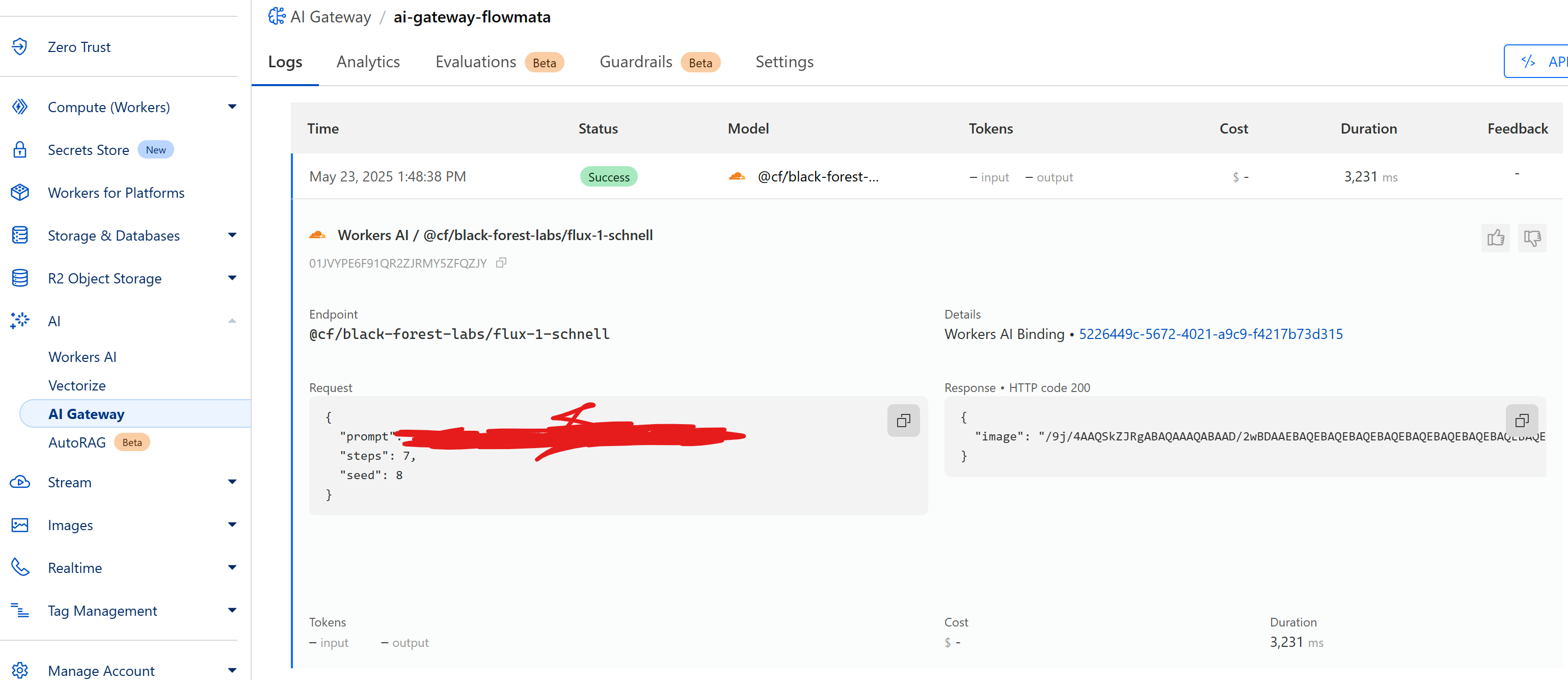Open the Evaluations Beta tab
Screen dimensions: 1568x680
[499, 62]
